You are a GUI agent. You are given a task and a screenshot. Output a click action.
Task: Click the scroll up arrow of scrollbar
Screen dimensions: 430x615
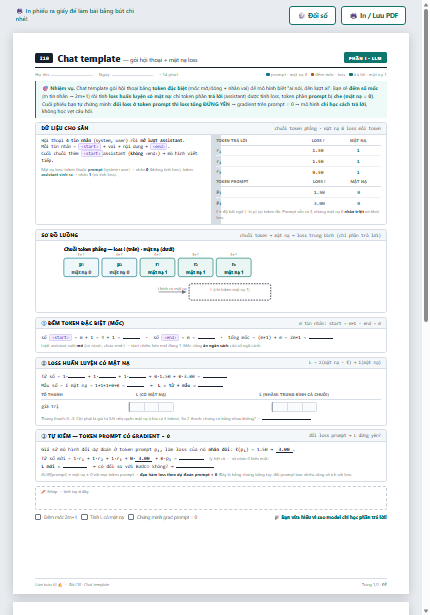pos(426,4)
